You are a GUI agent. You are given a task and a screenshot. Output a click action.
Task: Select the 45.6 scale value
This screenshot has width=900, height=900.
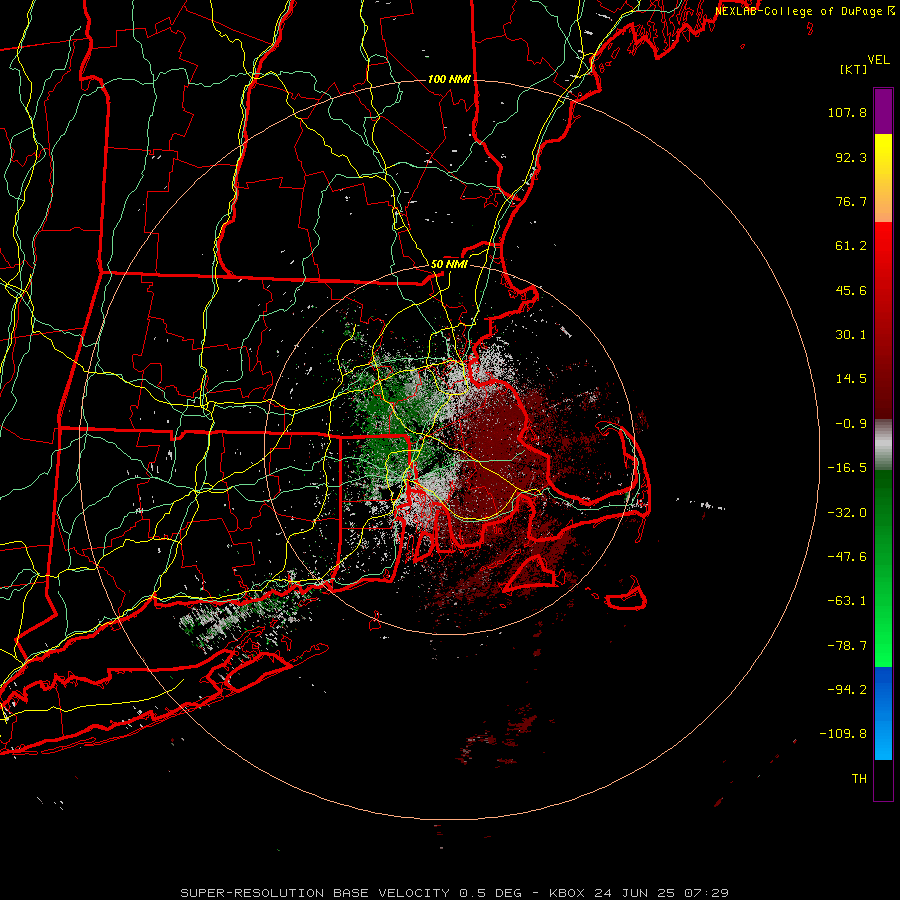(851, 290)
